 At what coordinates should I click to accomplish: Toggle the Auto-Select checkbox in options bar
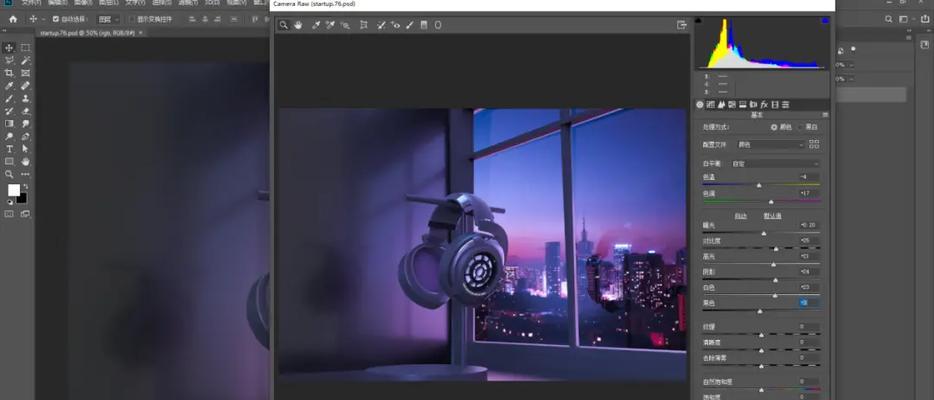[x=57, y=19]
